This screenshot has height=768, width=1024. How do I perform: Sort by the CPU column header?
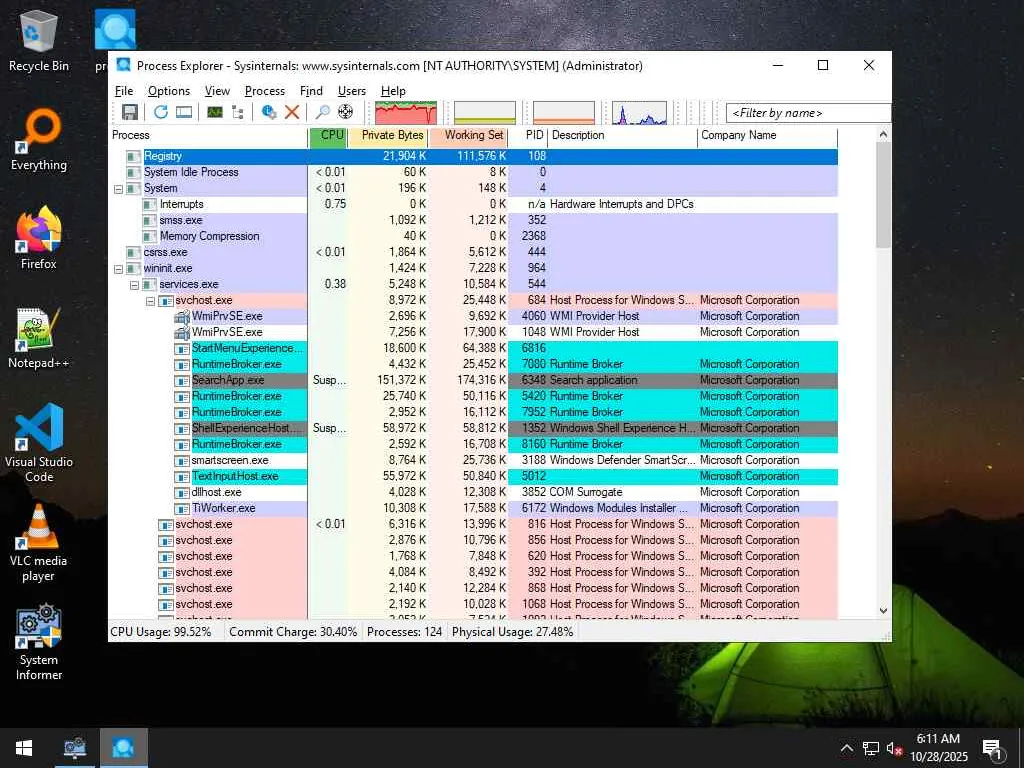click(x=328, y=135)
